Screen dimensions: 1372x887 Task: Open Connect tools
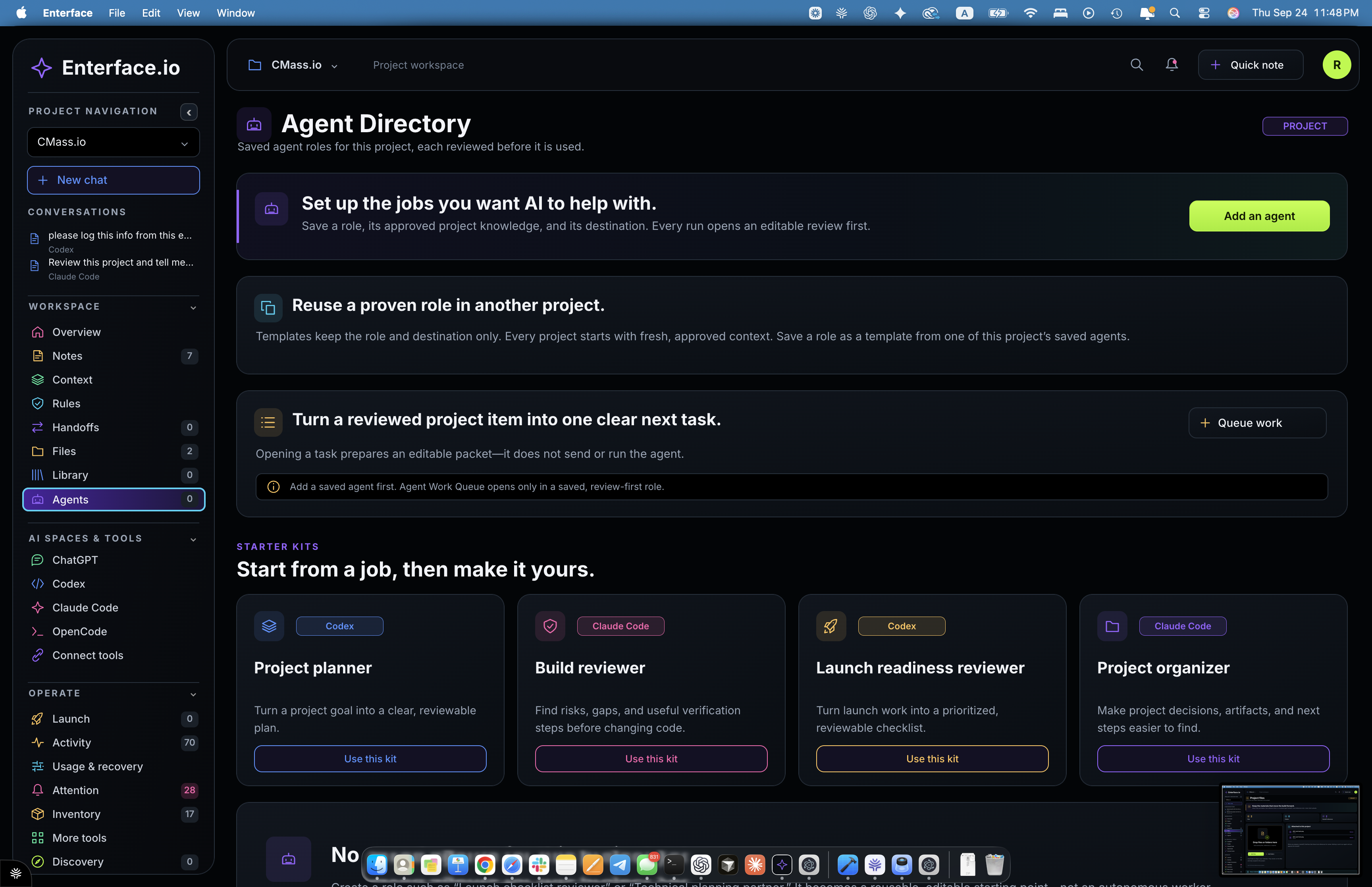pyautogui.click(x=113, y=656)
